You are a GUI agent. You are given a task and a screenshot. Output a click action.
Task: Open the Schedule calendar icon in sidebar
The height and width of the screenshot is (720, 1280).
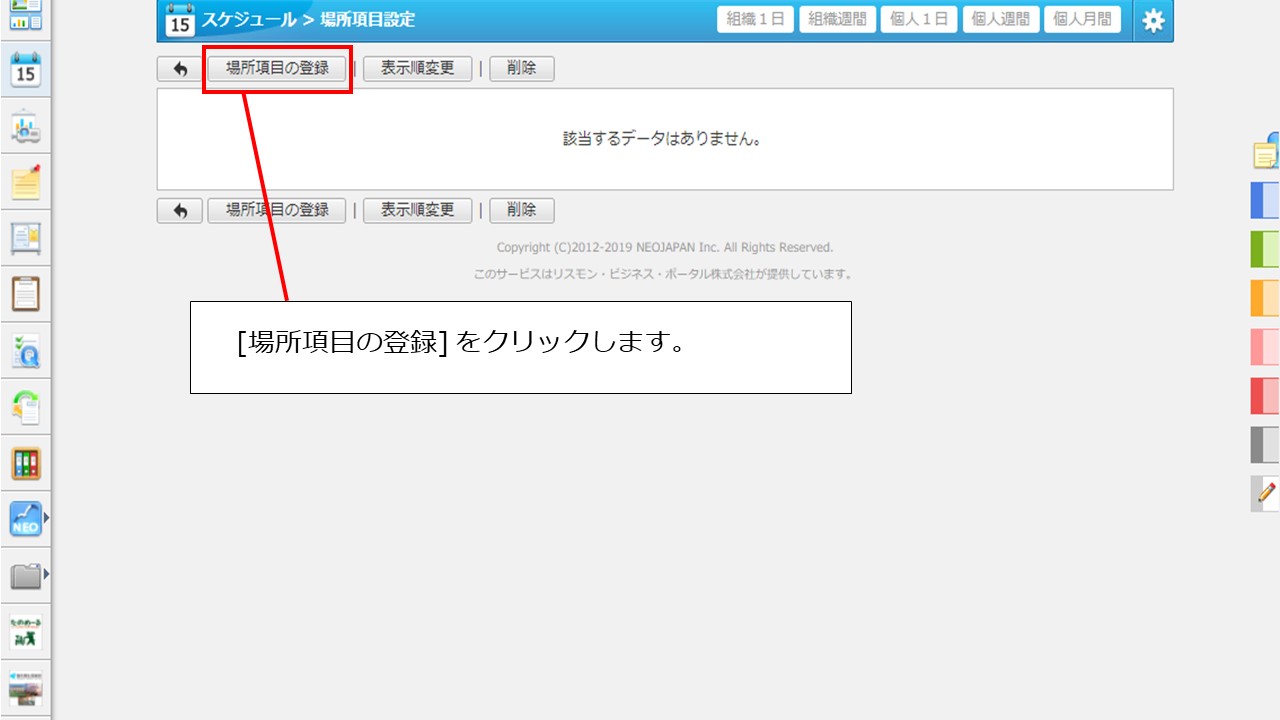tap(25, 72)
